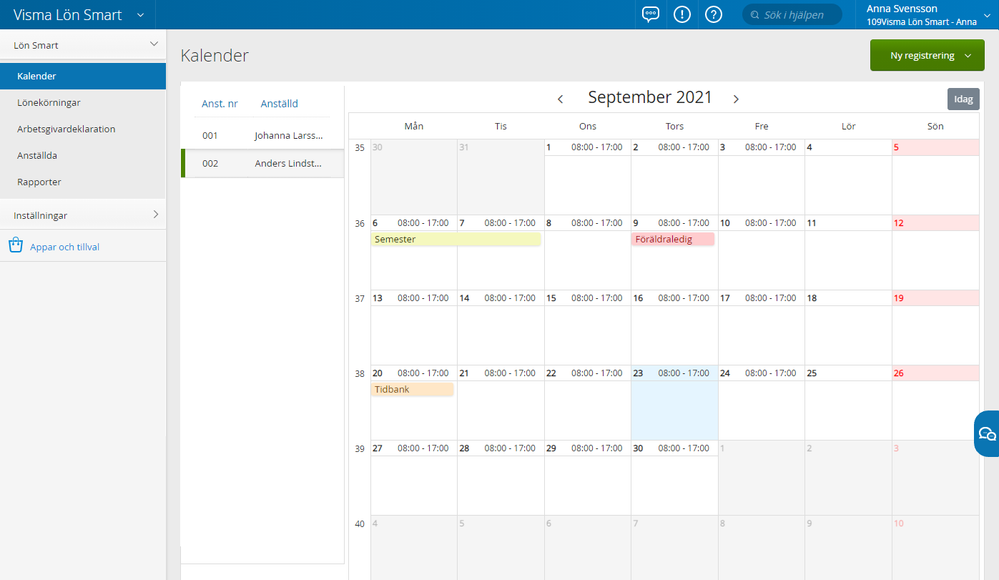999x580 pixels.
Task: Click the Idag button
Action: pyautogui.click(x=963, y=99)
